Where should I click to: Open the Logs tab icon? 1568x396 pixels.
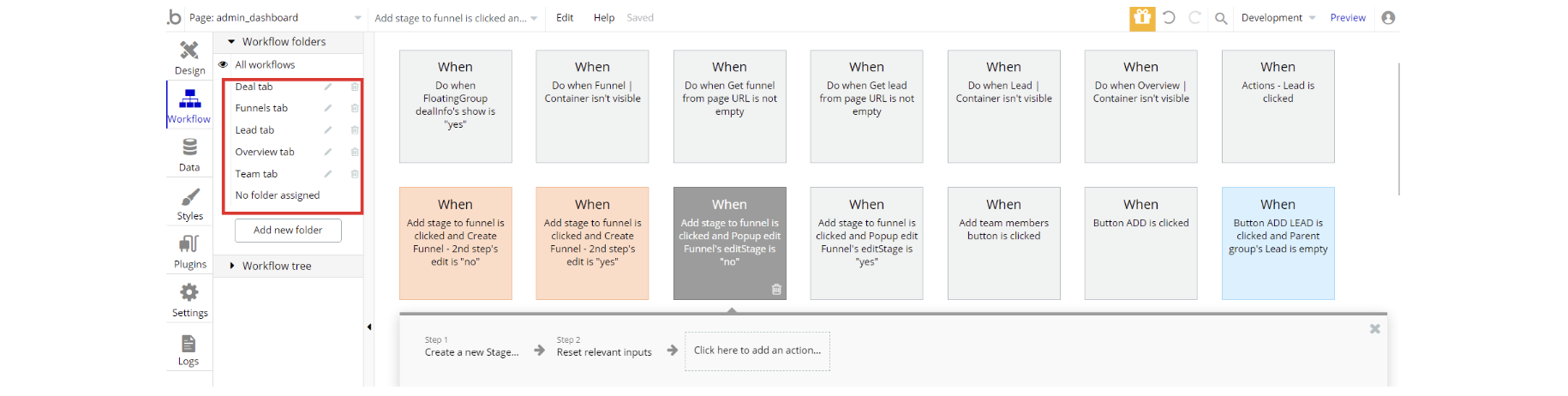point(189,344)
